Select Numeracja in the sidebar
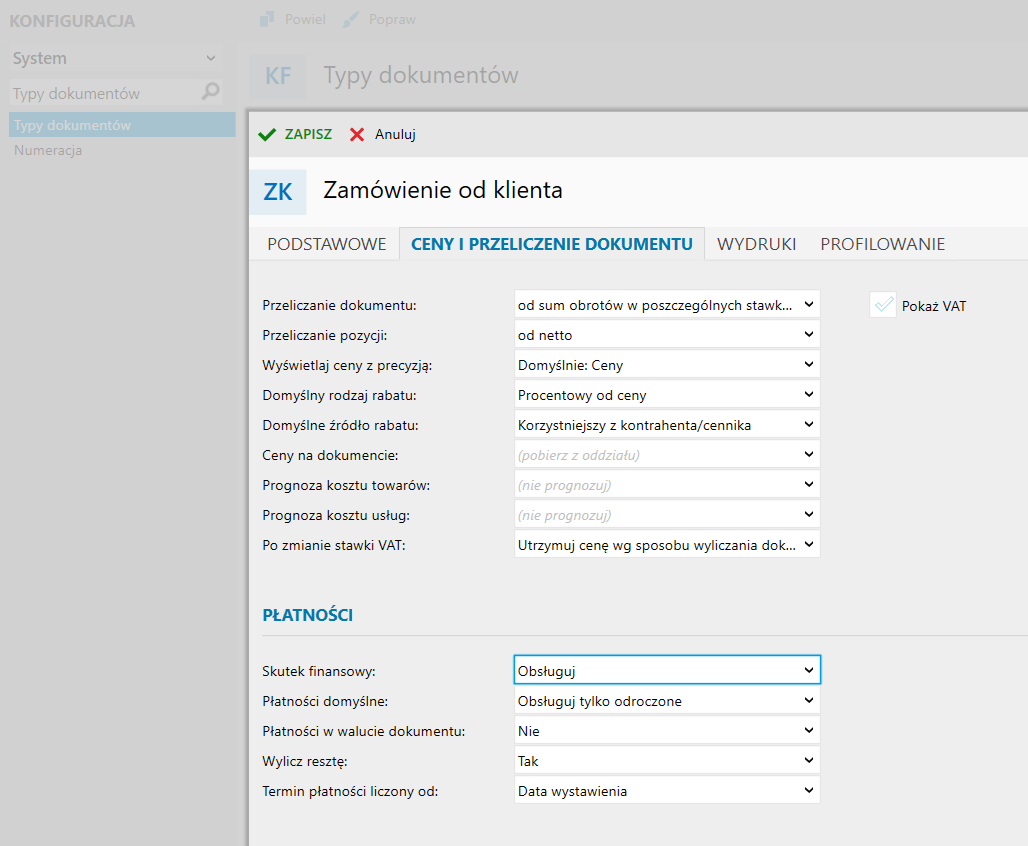Screen dimensions: 1028x846 coord(48,151)
